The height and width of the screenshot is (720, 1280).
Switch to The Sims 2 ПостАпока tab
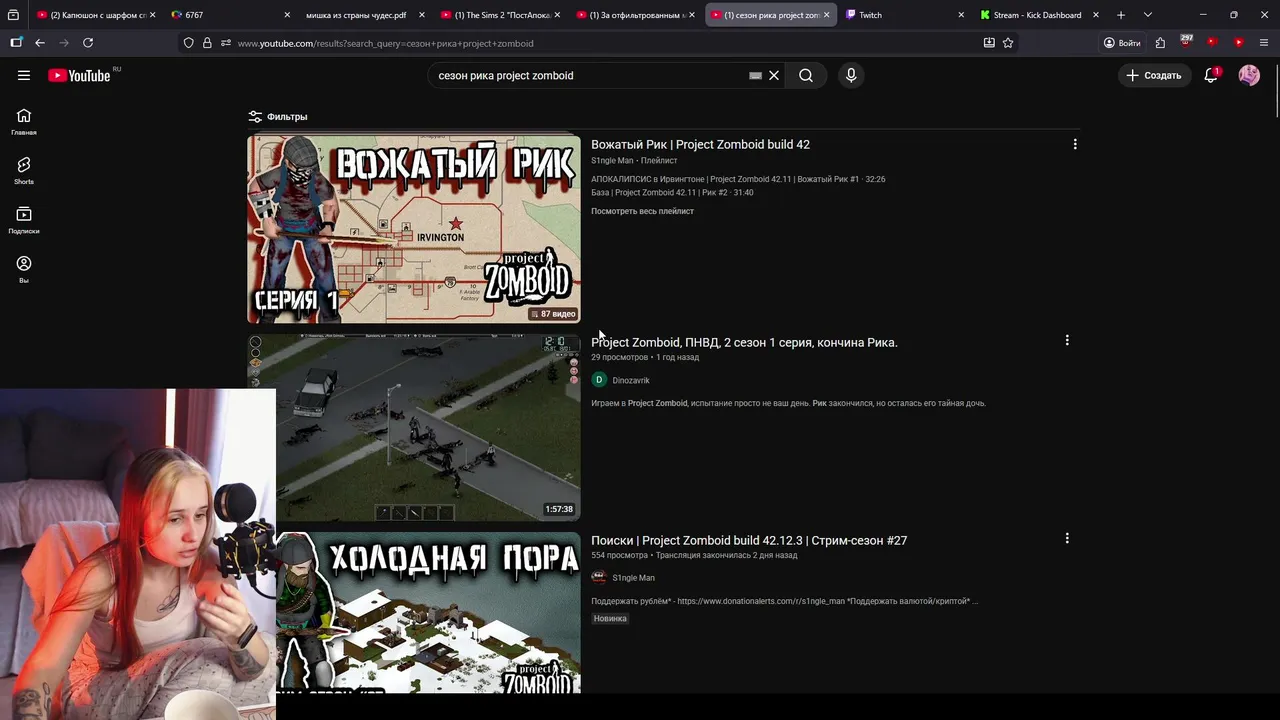tap(498, 15)
